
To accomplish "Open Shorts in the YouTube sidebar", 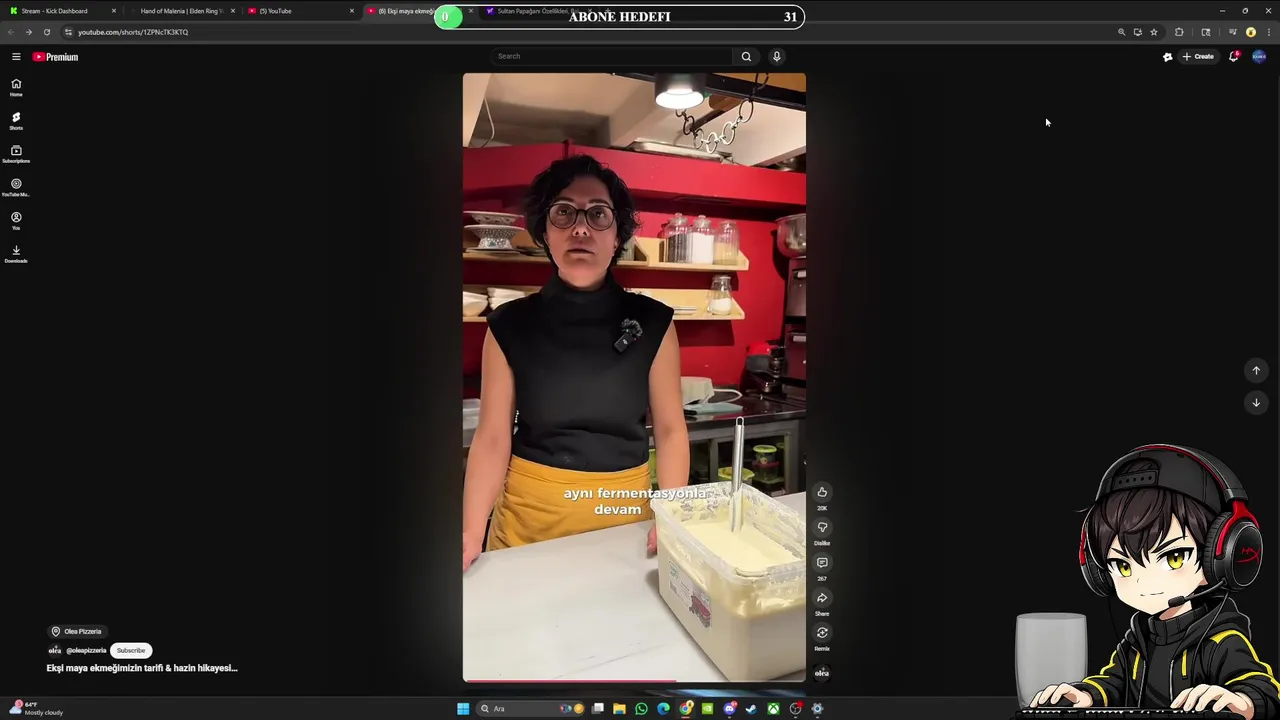I will pyautogui.click(x=16, y=121).
